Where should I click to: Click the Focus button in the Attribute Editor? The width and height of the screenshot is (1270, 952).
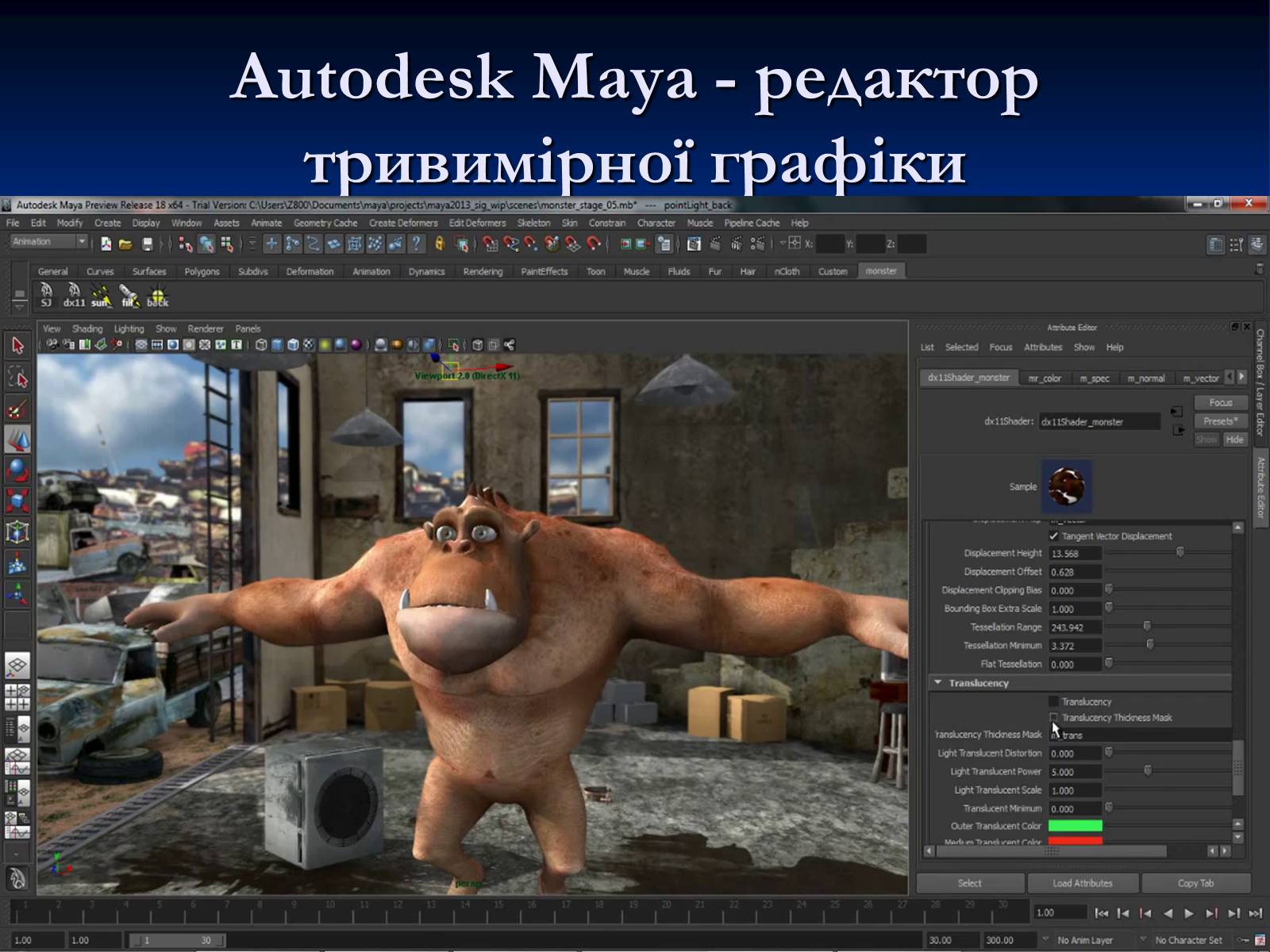click(1221, 402)
